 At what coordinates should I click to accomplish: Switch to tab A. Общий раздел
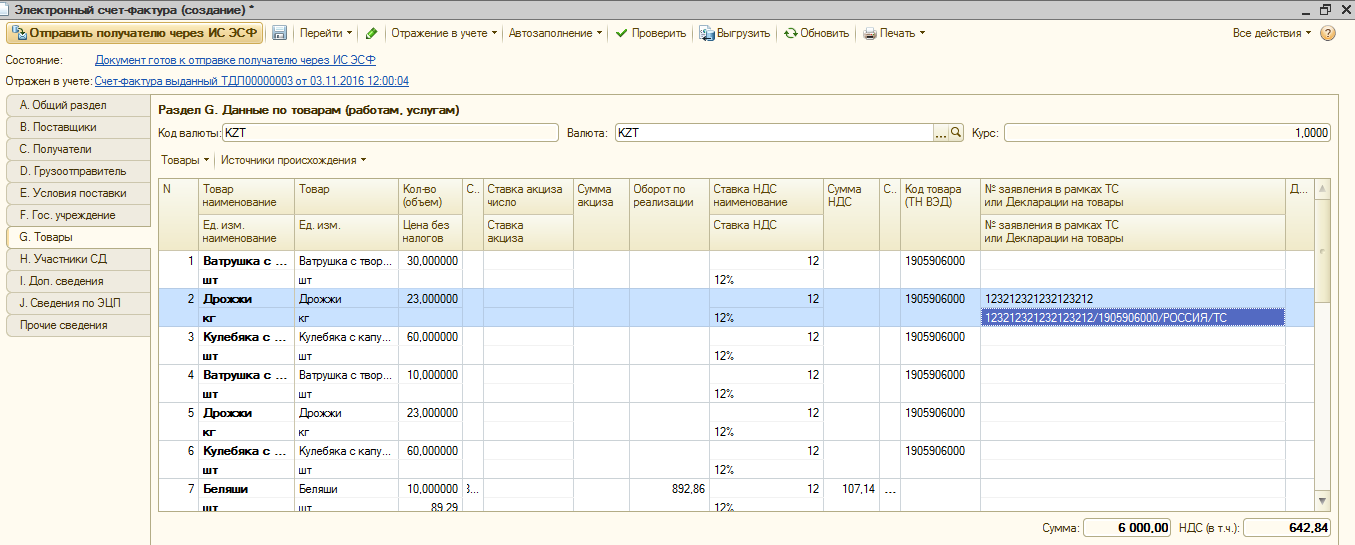(x=77, y=105)
